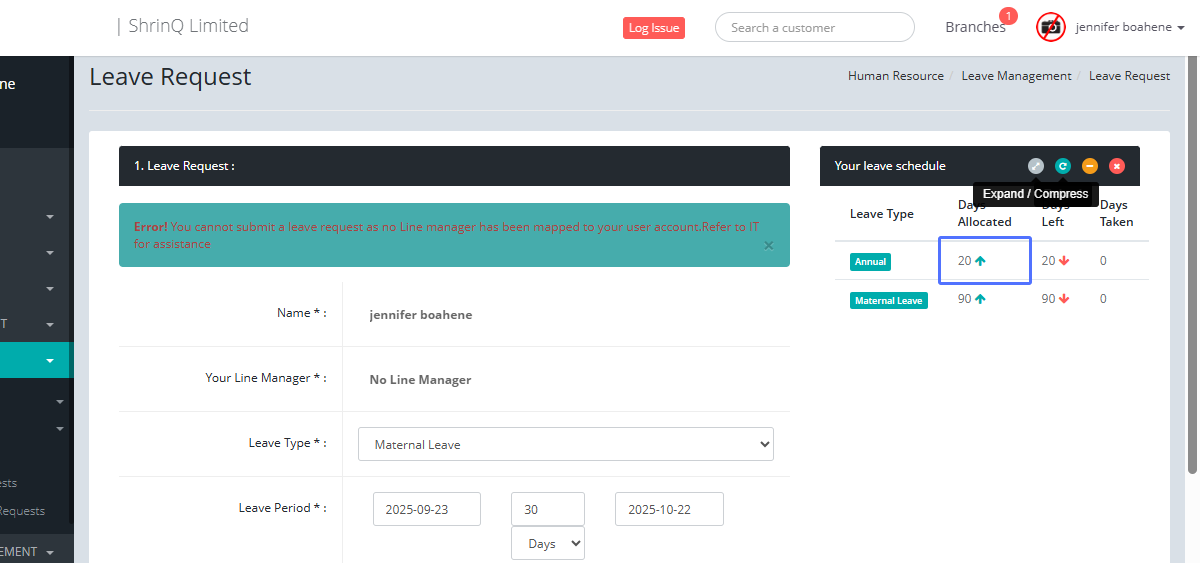1200x563 pixels.
Task: Click the Expand / Compress panel icon
Action: 1036,166
